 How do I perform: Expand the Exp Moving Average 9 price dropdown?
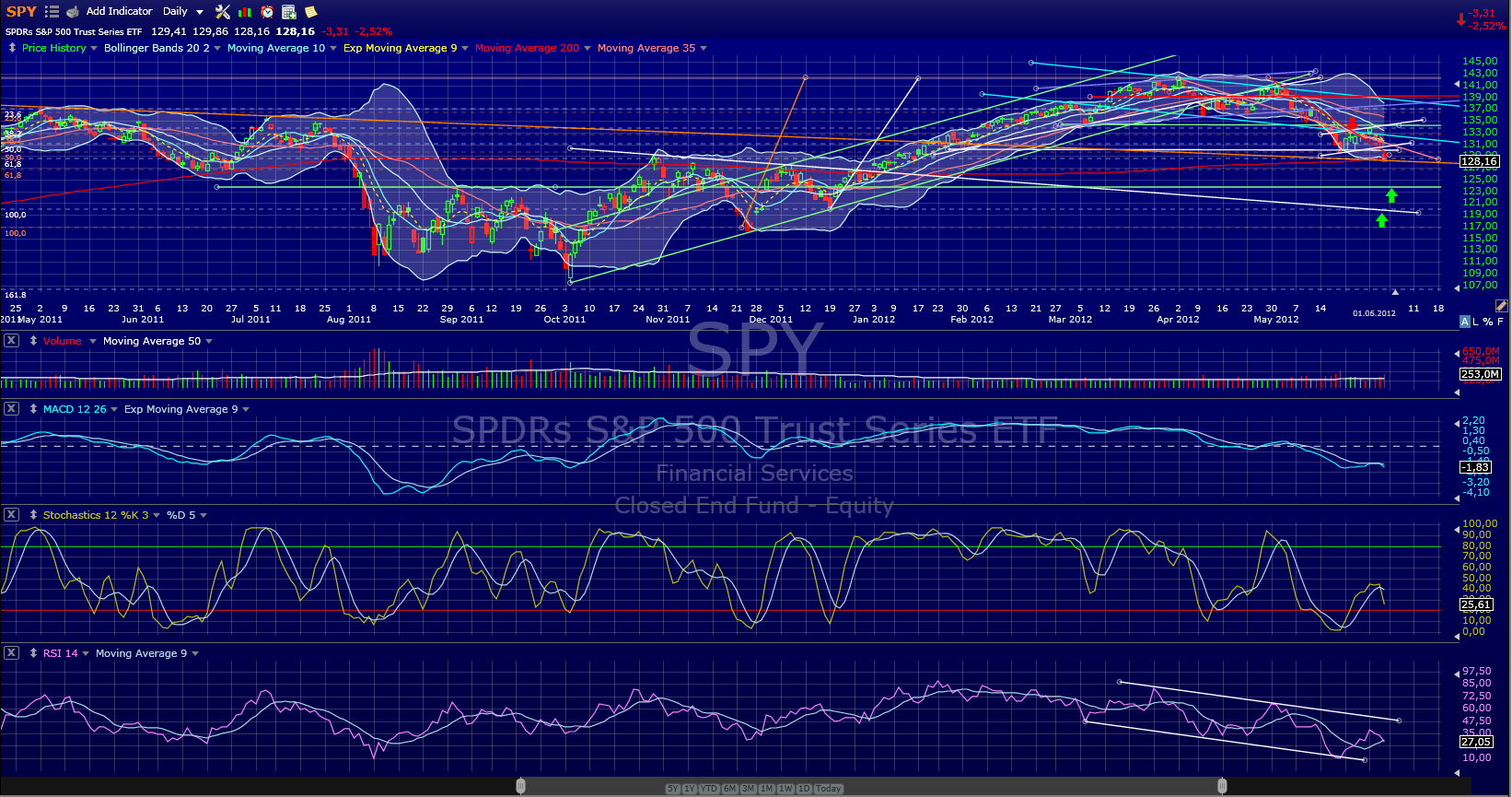(x=465, y=49)
